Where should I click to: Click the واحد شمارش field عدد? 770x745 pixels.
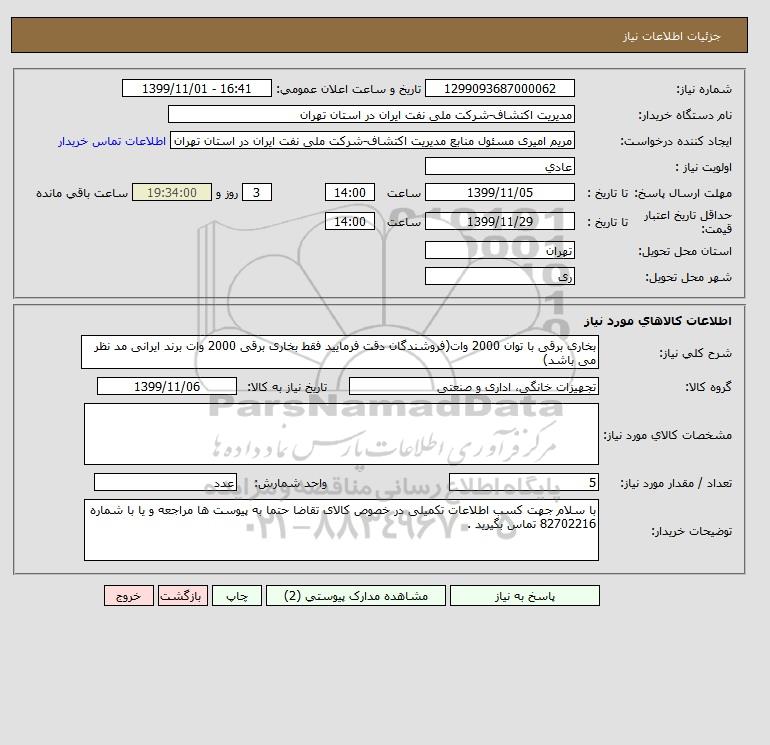coord(165,483)
